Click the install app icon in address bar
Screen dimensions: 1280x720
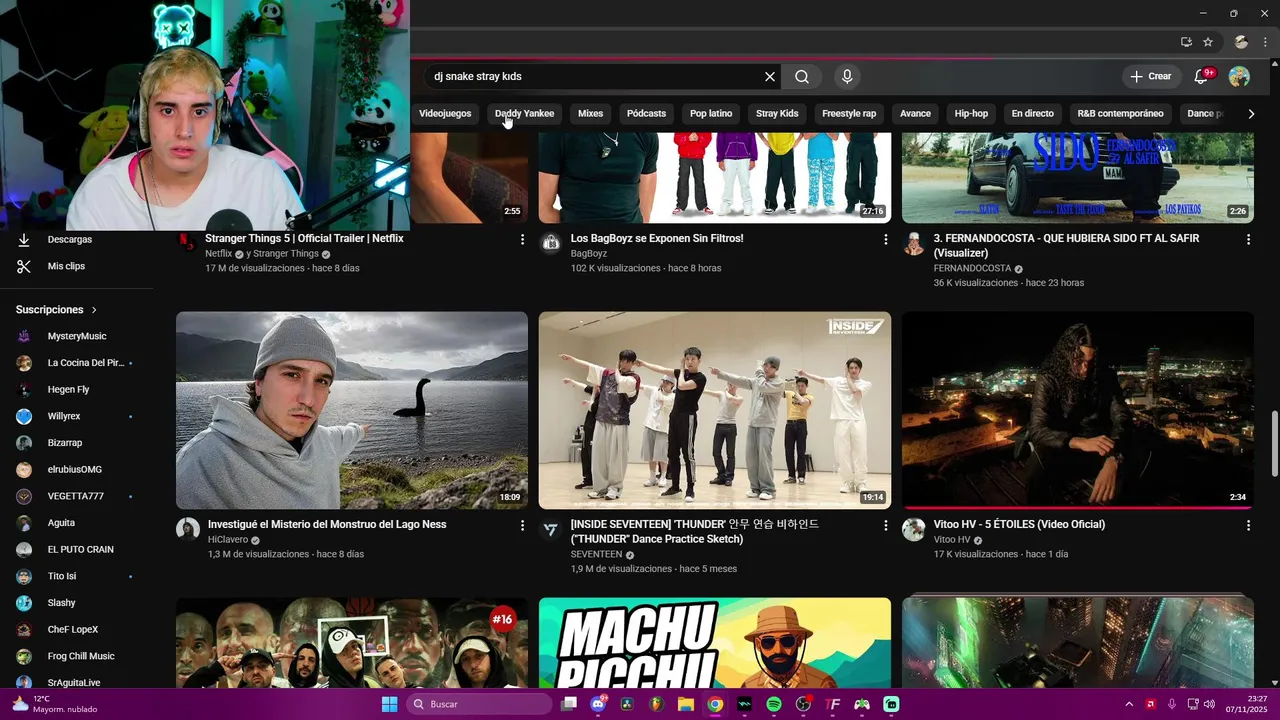coord(1186,42)
